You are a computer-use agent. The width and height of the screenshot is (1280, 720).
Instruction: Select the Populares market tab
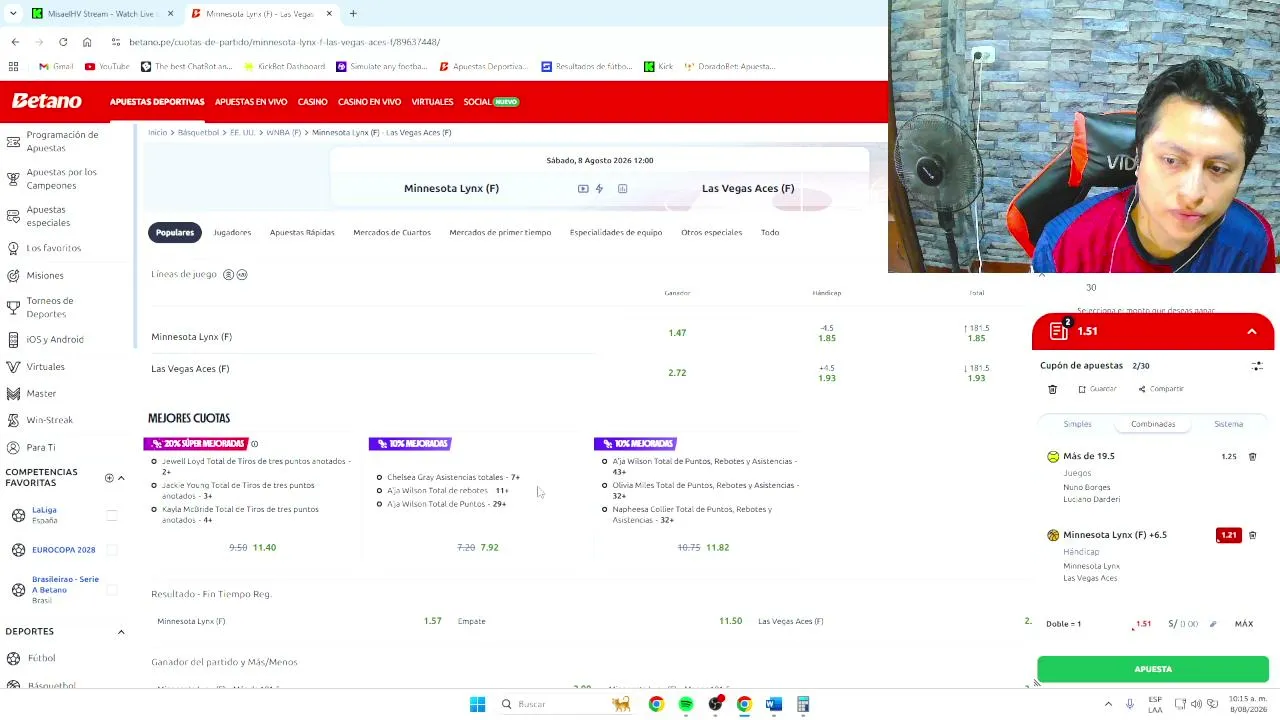174,232
